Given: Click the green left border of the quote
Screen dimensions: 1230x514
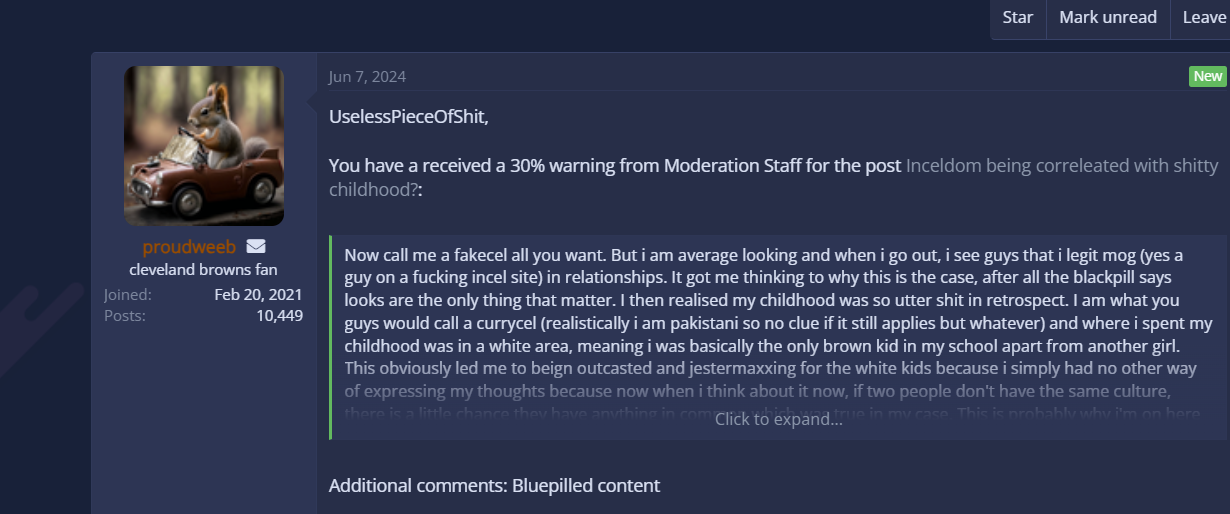Looking at the screenshot, I should tap(331, 337).
